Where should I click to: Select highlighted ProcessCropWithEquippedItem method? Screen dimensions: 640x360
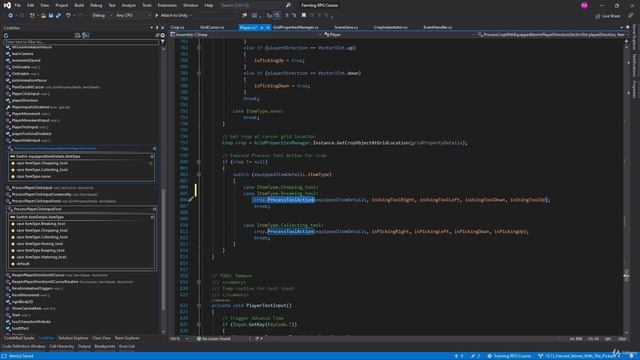(55, 149)
